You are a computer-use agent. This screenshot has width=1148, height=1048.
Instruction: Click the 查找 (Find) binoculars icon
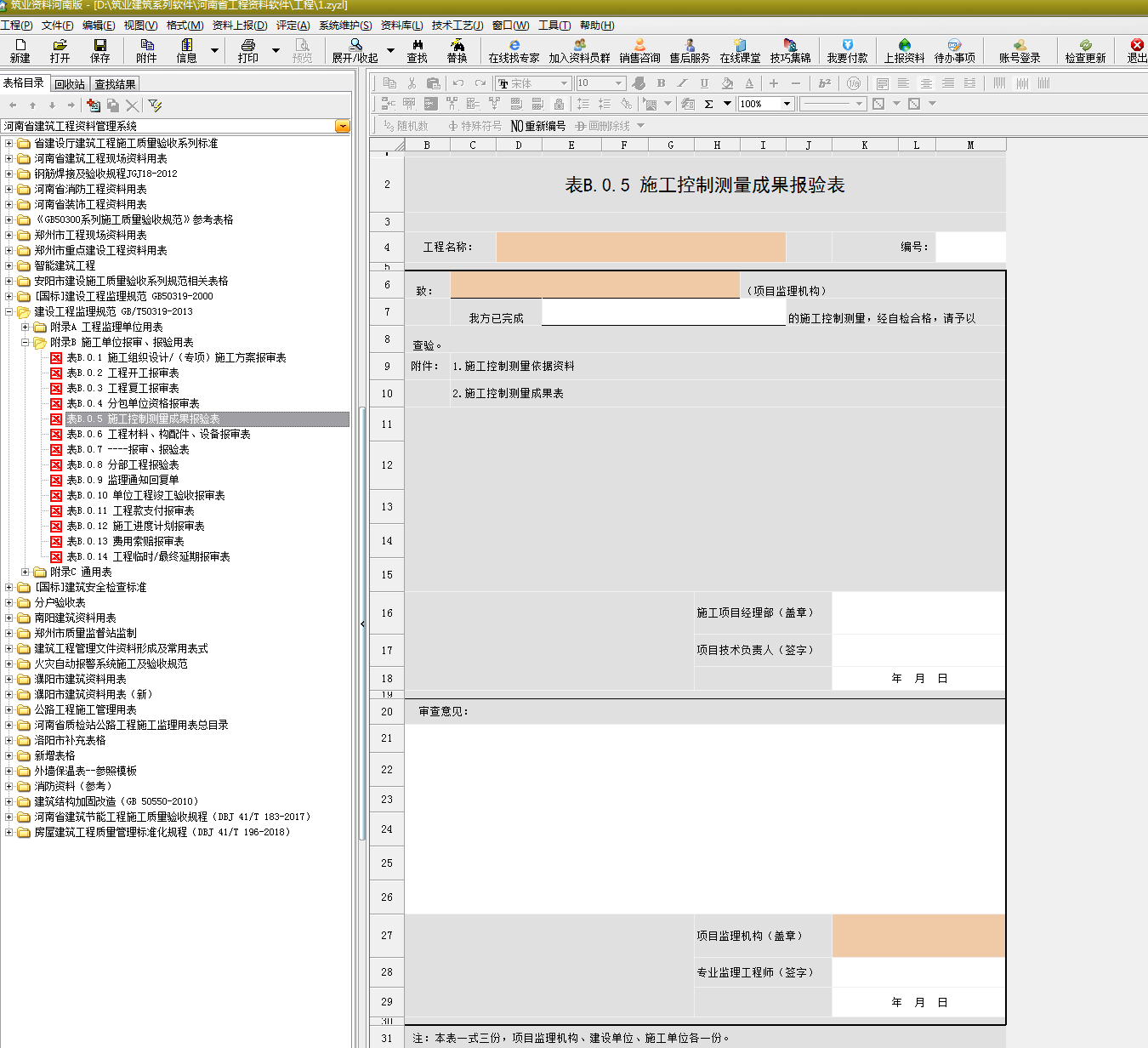coord(417,50)
